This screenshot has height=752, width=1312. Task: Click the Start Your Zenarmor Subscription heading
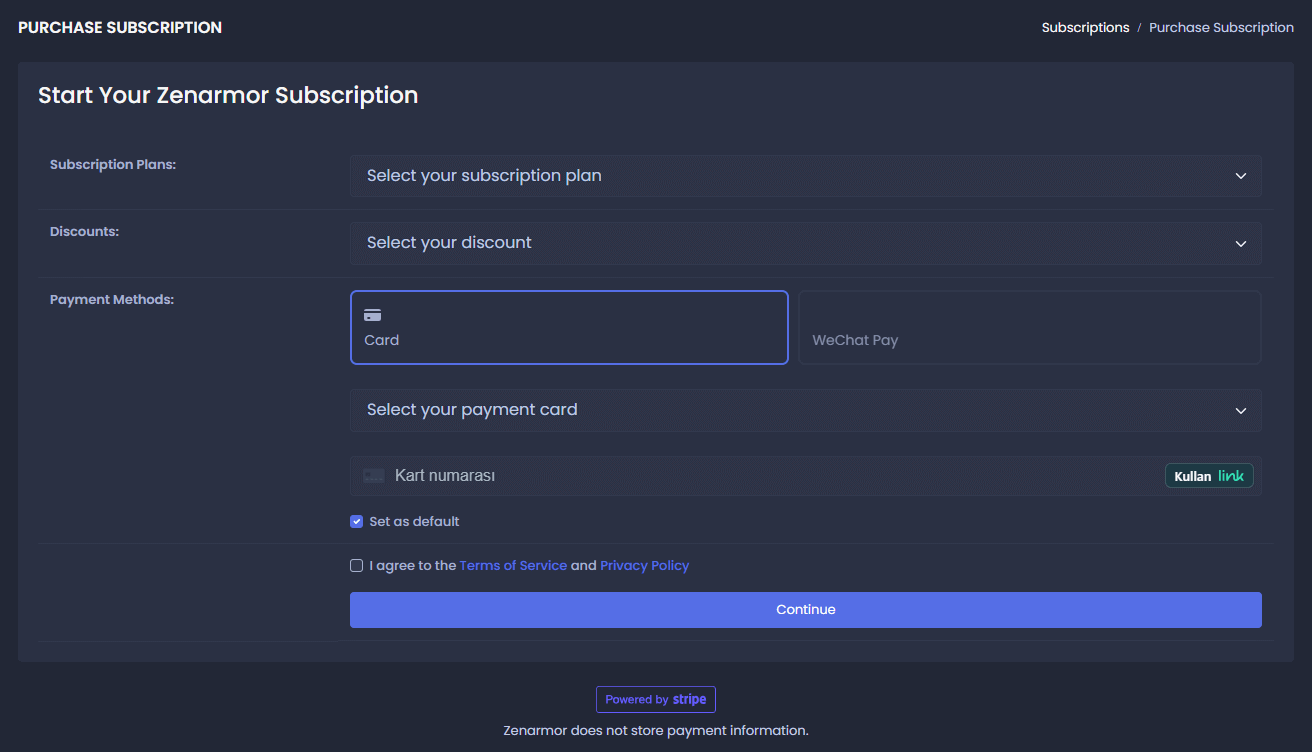(x=228, y=96)
